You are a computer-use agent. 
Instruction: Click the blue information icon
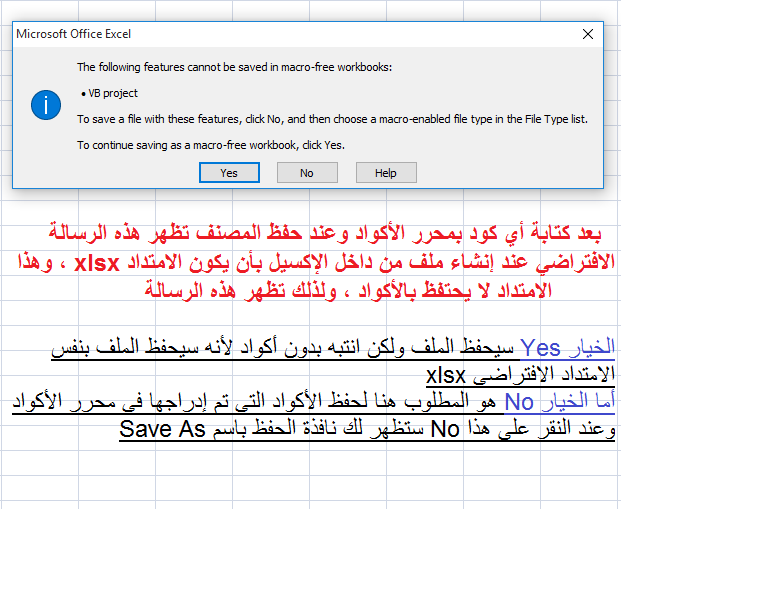(46, 105)
